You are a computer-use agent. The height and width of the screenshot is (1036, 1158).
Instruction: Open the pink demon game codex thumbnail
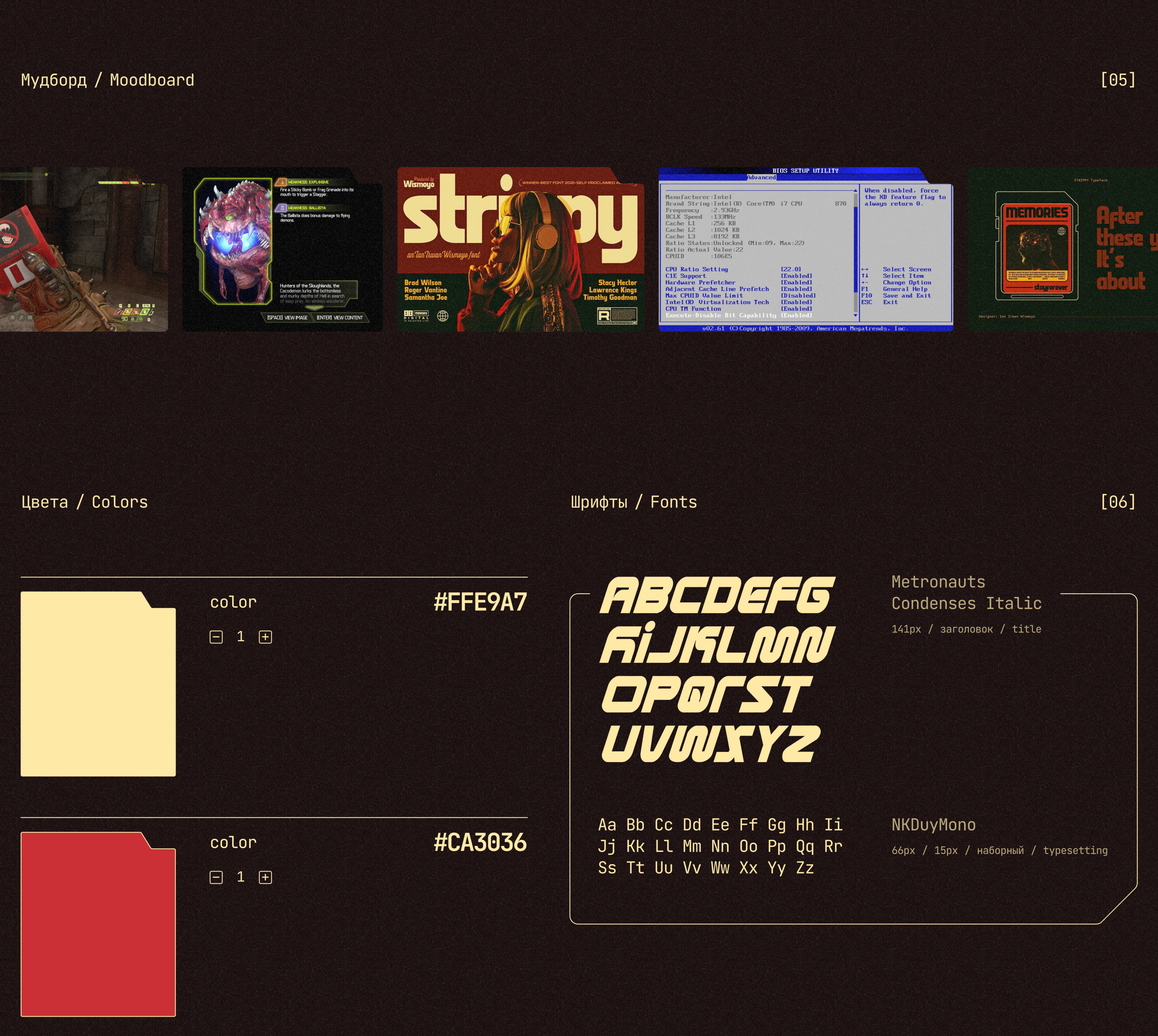(282, 249)
